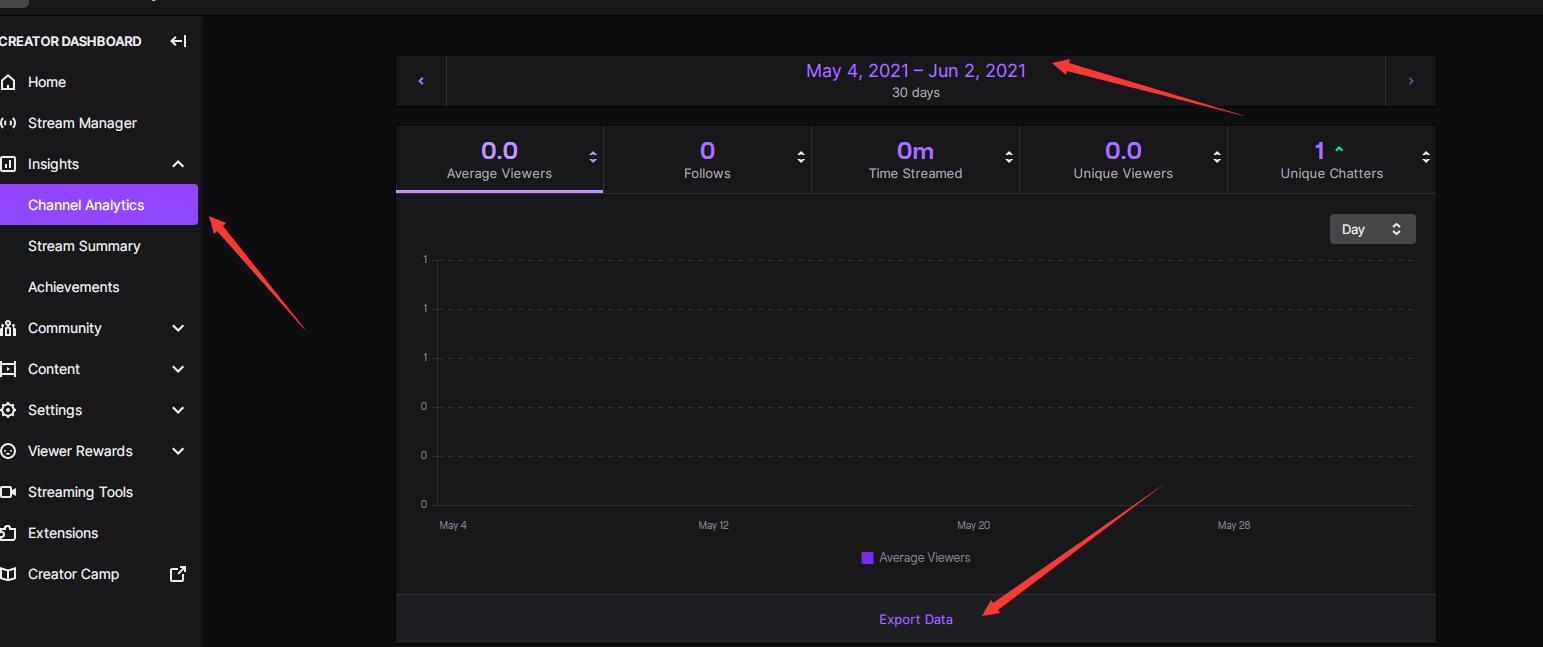Click the Extensions puzzle icon
This screenshot has height=647, width=1543.
tap(8, 533)
